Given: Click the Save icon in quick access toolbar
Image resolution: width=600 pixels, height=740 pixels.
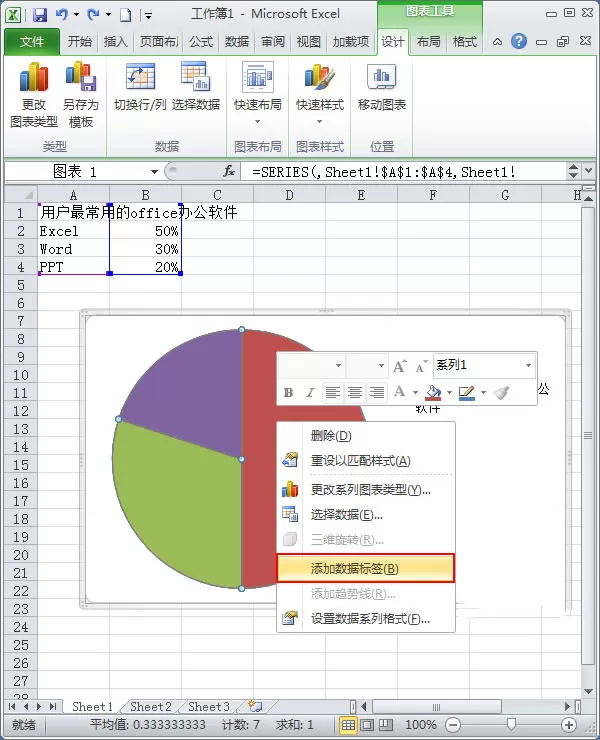Looking at the screenshot, I should click(x=40, y=15).
